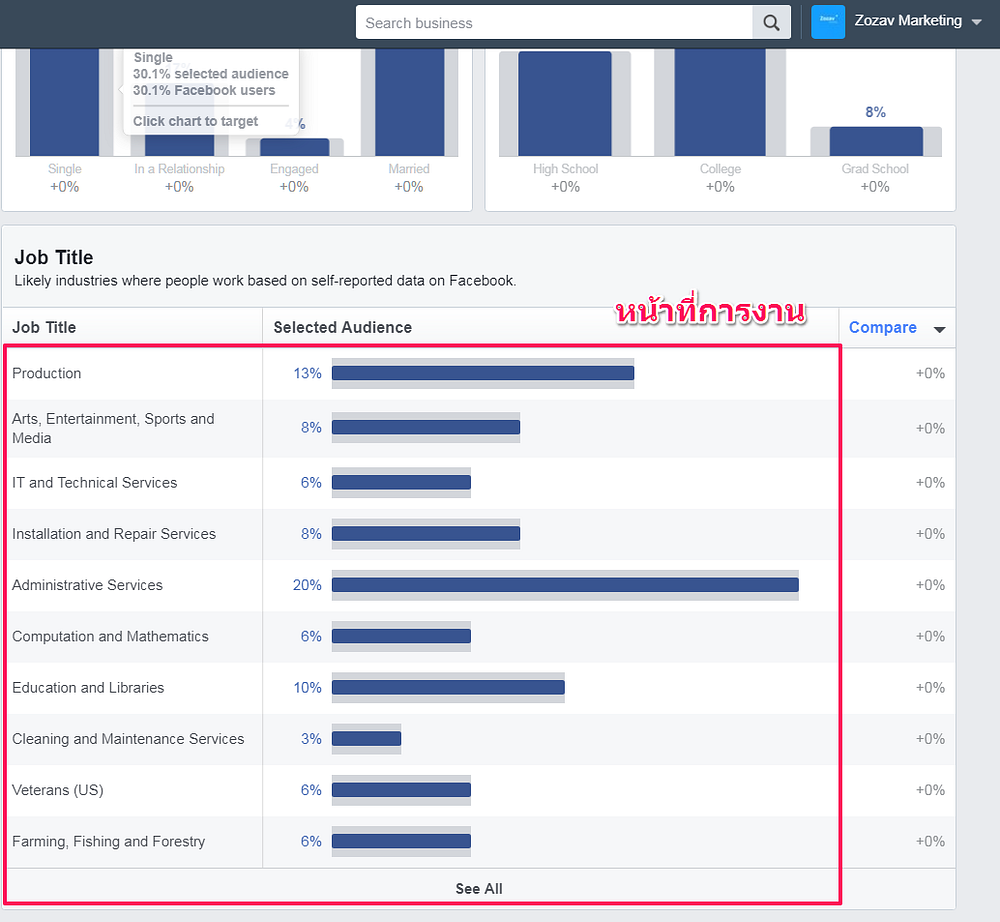Click See All job titles
The image size is (1000, 922).
pos(479,889)
